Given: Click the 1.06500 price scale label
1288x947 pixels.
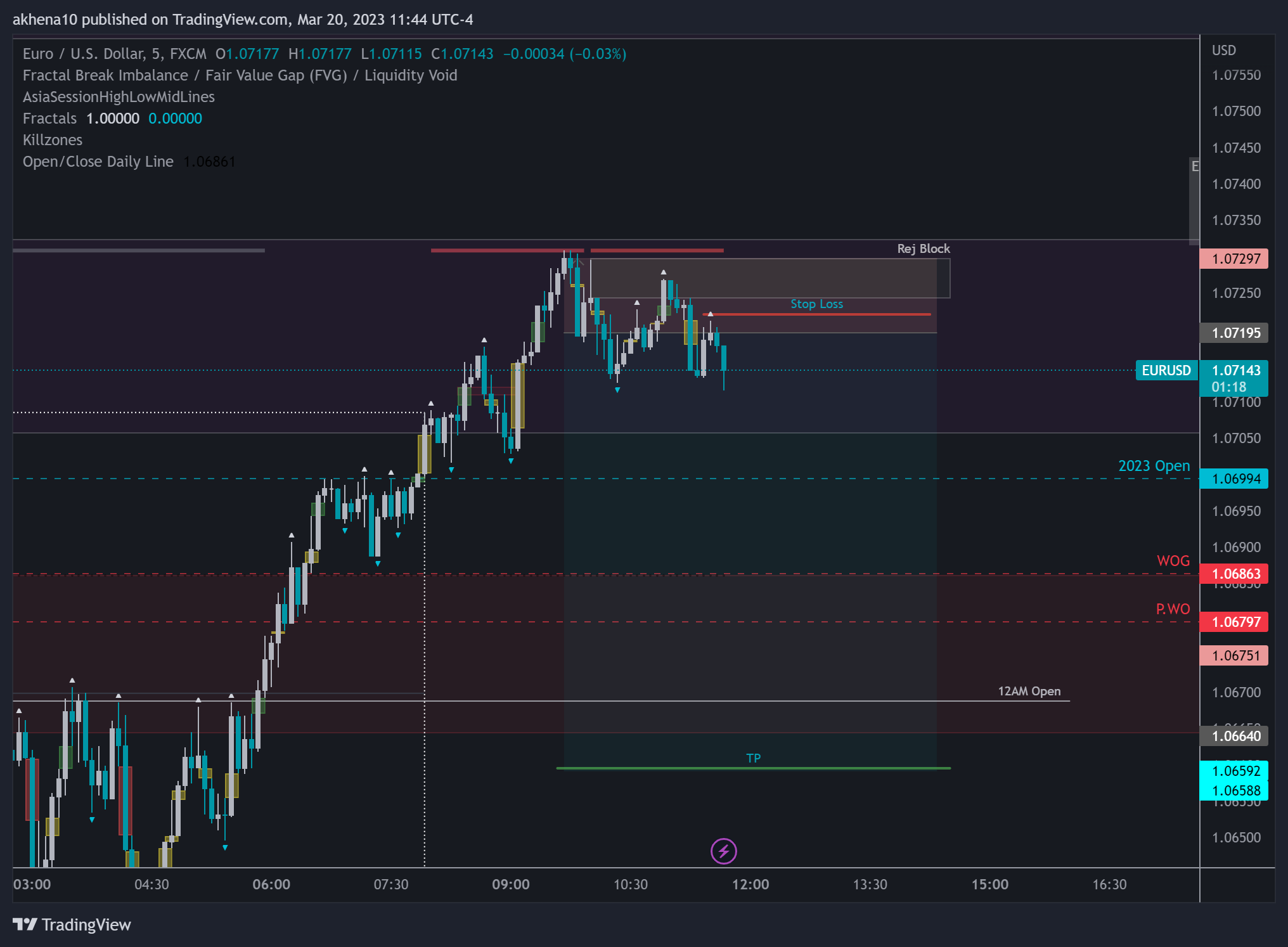Looking at the screenshot, I should 1236,837.
